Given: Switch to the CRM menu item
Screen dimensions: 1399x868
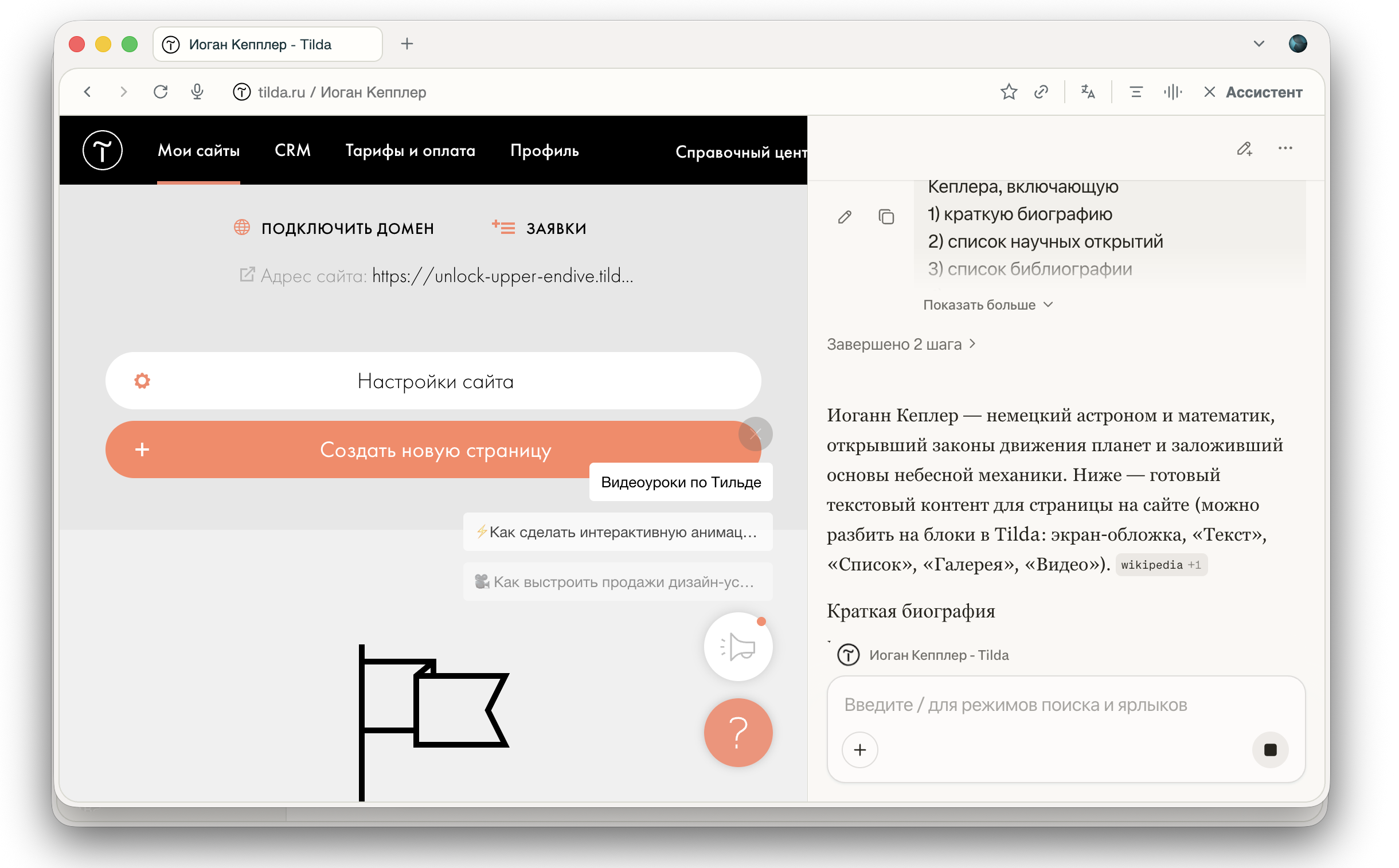Looking at the screenshot, I should [x=292, y=150].
